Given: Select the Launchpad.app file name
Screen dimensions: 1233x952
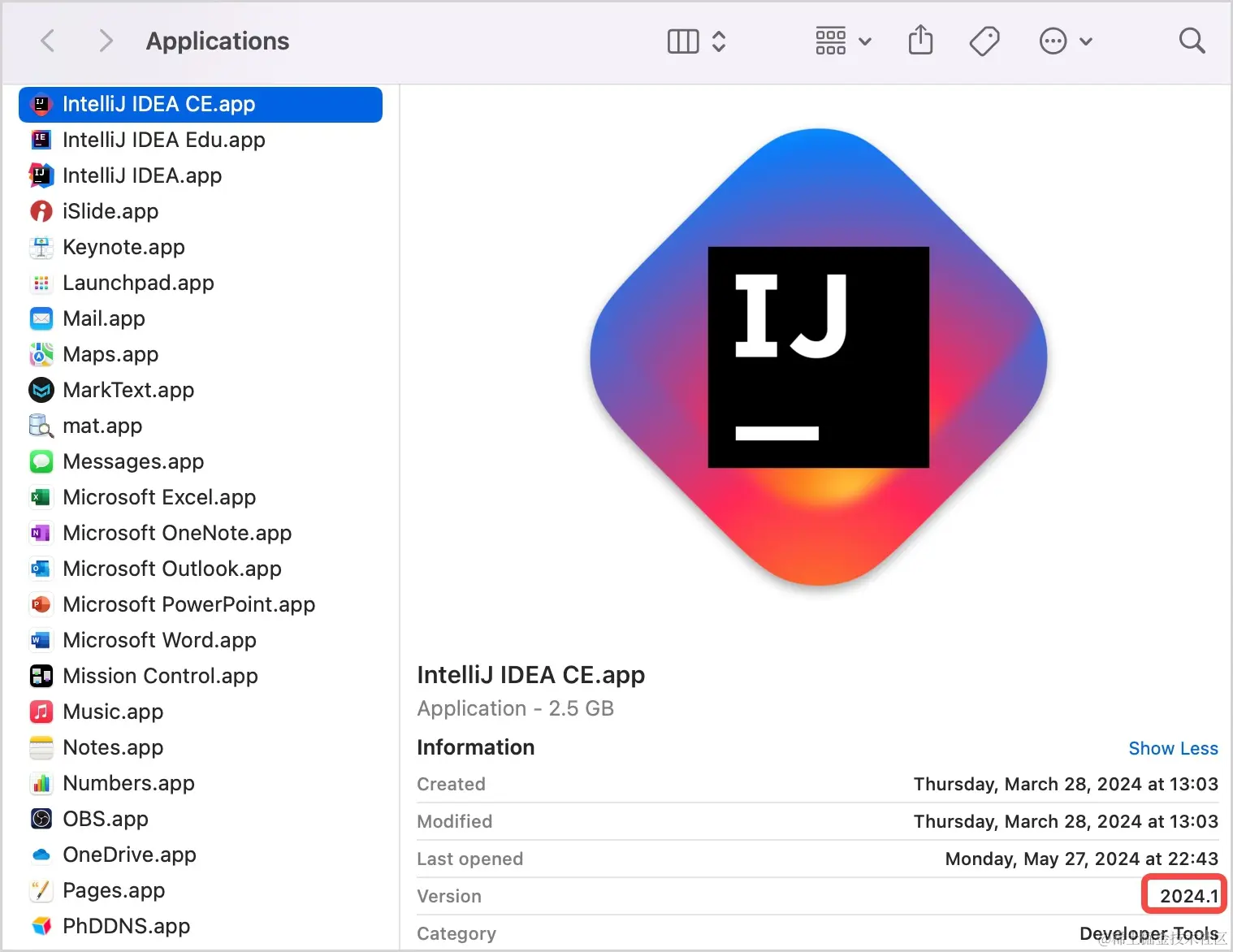Looking at the screenshot, I should coord(139,283).
